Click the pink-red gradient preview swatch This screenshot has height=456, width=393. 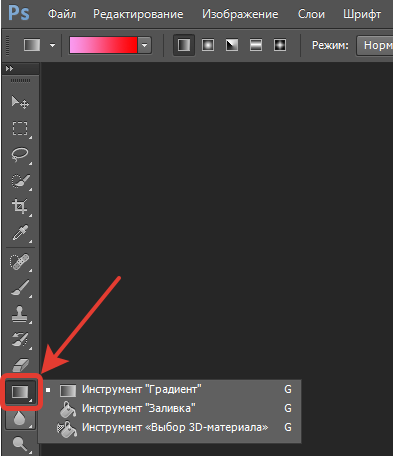click(103, 45)
